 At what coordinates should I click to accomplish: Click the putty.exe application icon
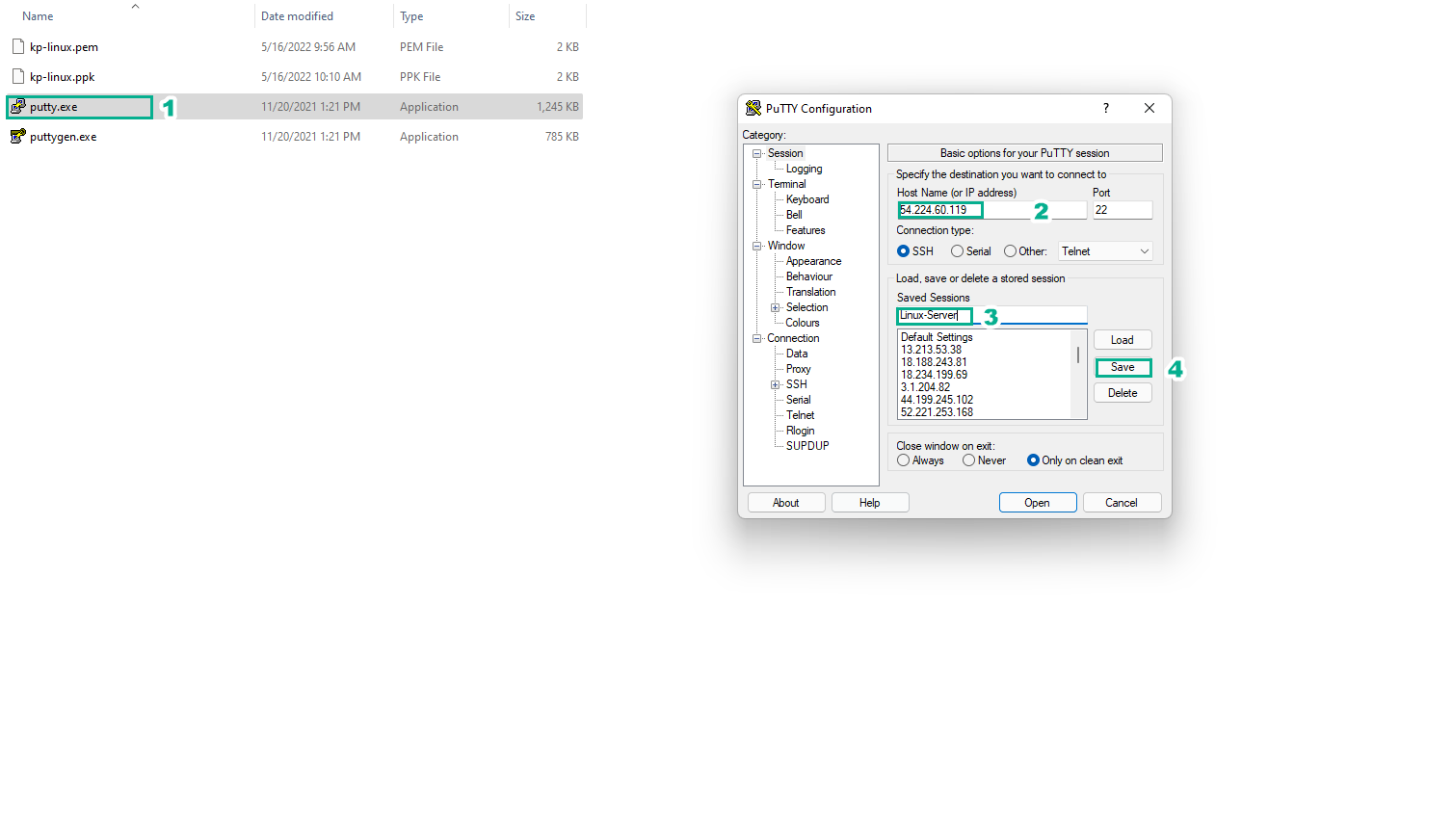[x=17, y=106]
